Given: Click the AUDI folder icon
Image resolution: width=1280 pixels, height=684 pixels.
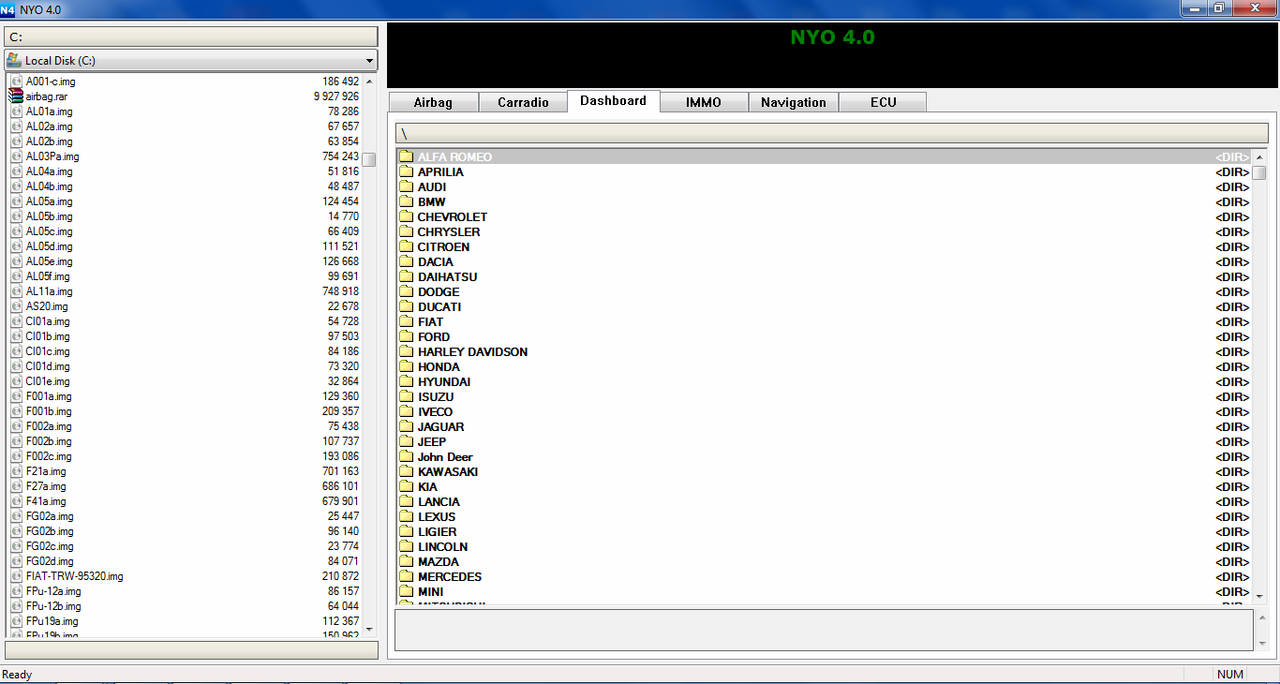Looking at the screenshot, I should (x=406, y=187).
